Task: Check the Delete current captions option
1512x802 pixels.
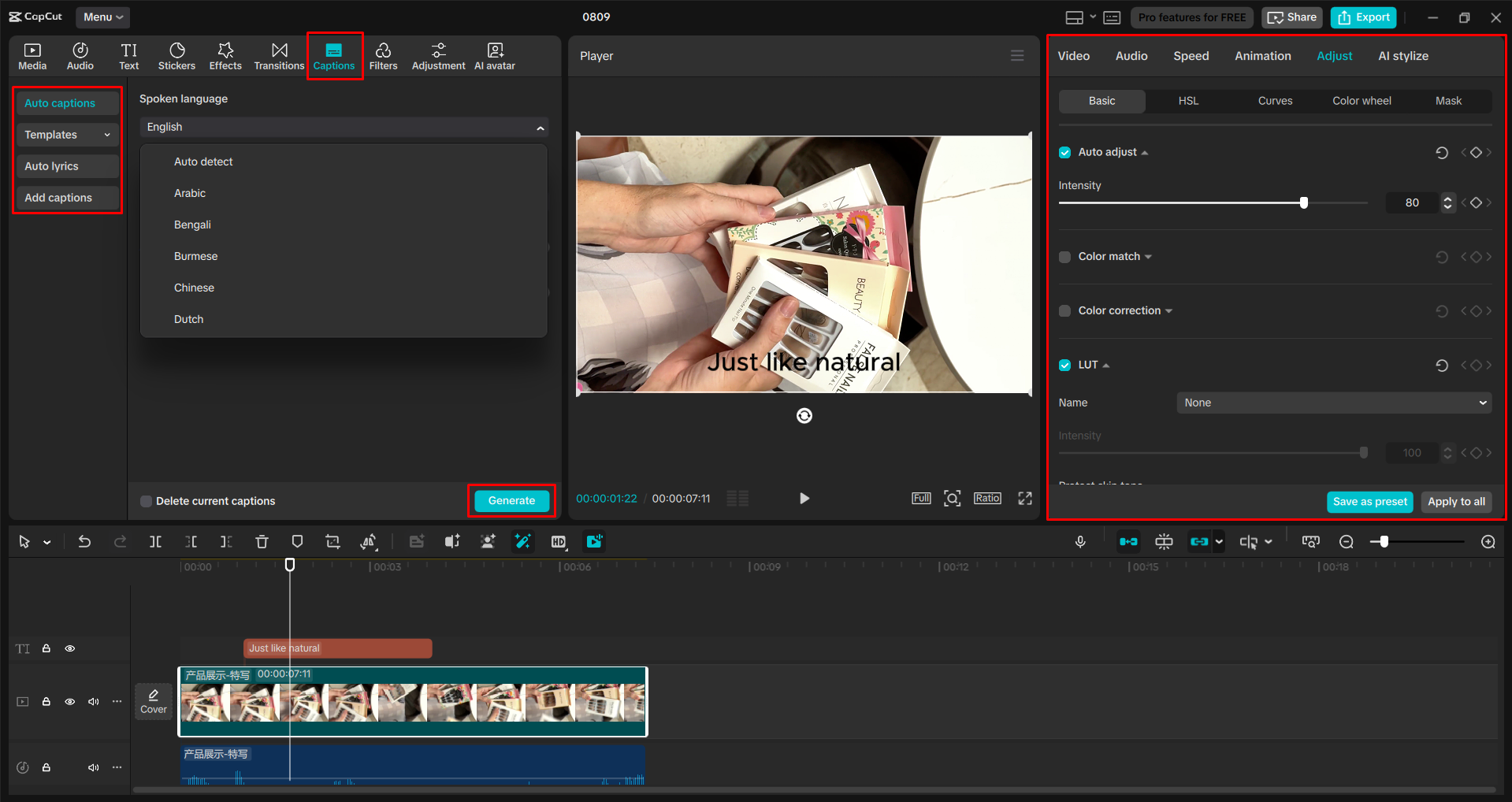Action: tap(147, 500)
